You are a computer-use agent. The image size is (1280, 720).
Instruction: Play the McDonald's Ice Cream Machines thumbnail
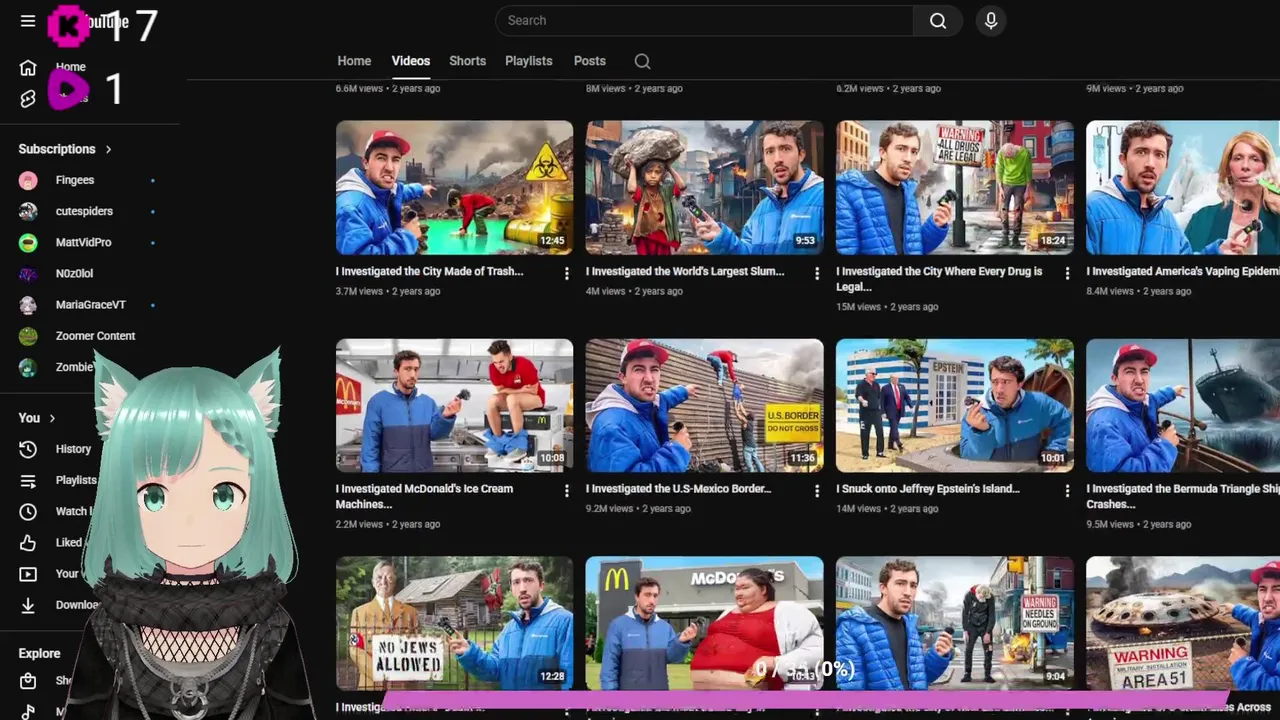454,406
